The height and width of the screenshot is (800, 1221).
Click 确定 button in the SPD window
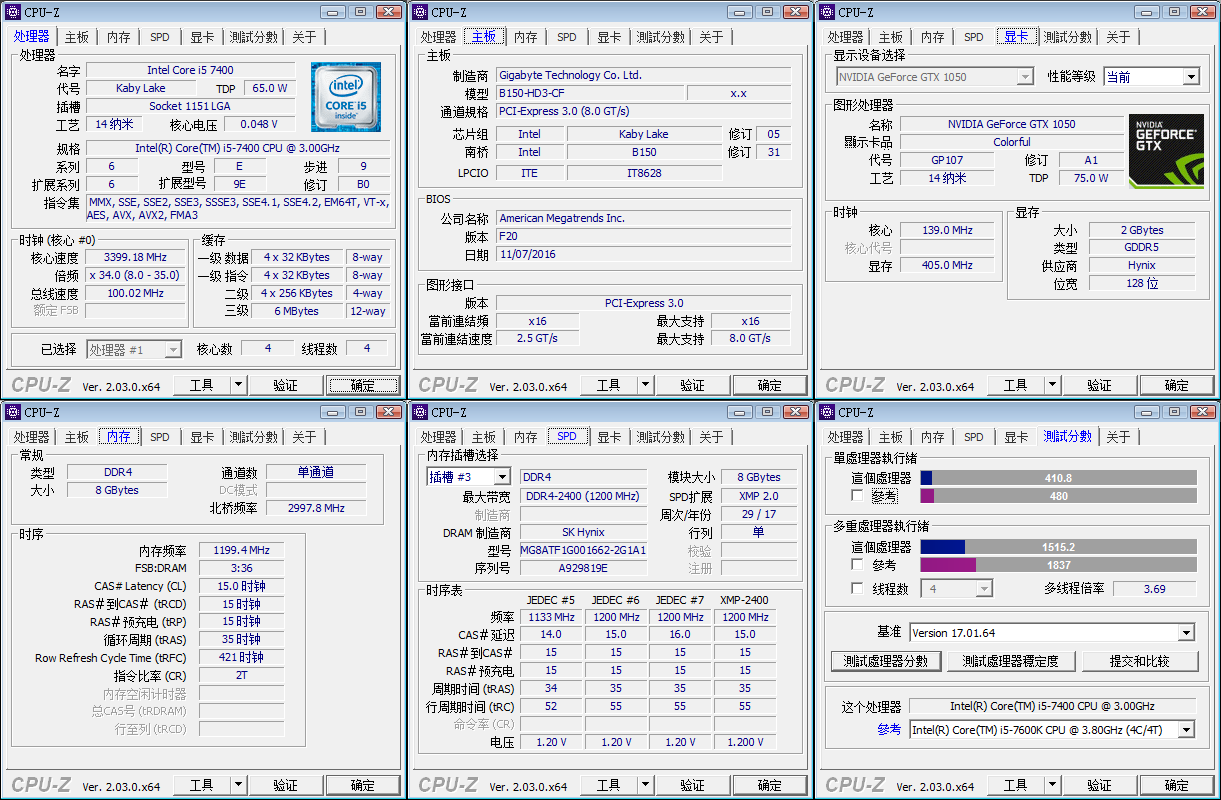(x=770, y=785)
